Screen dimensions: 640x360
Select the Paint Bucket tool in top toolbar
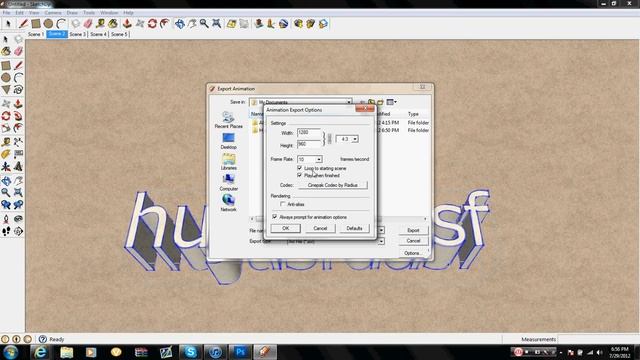(113, 24)
